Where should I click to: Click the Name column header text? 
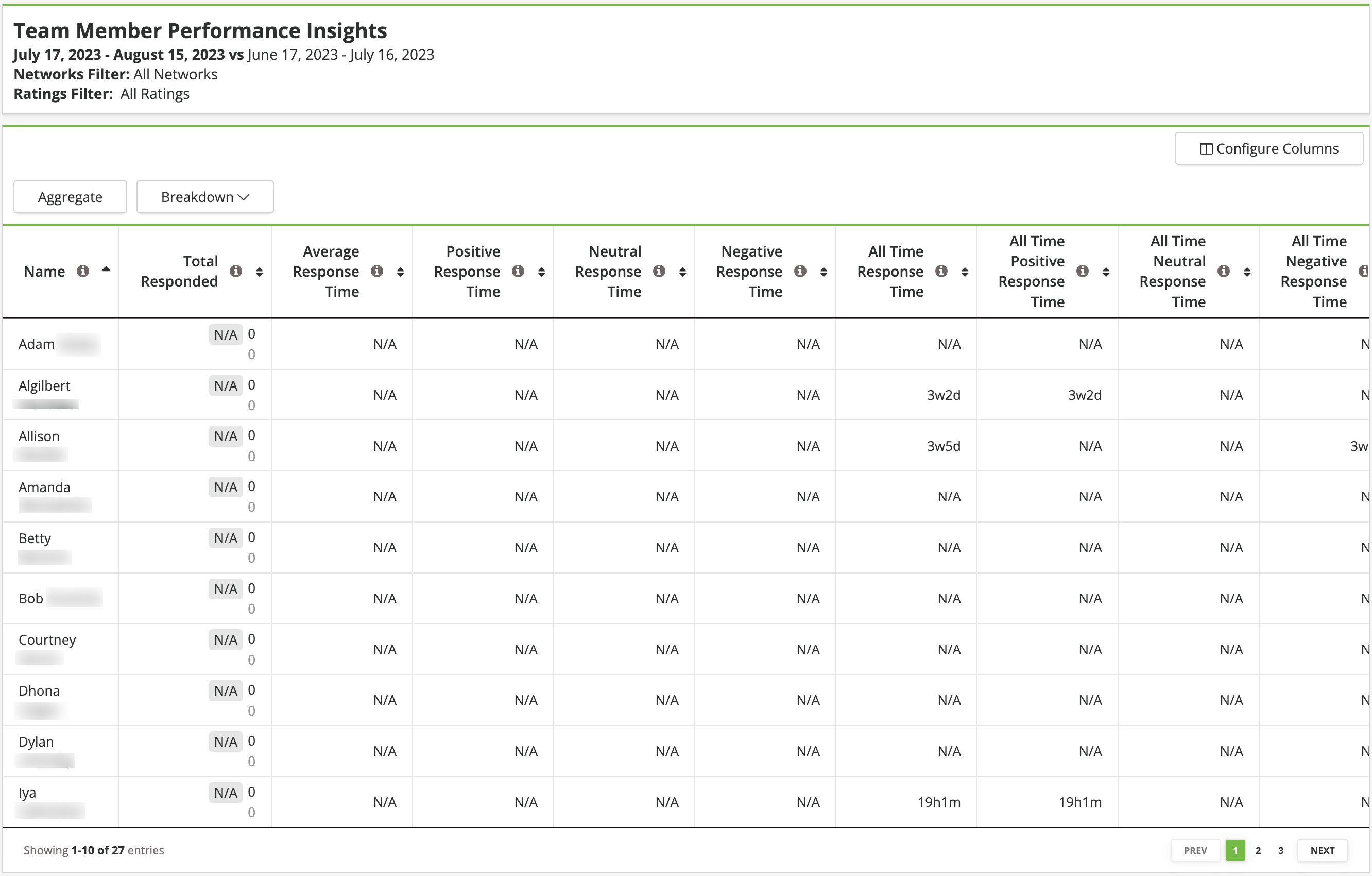click(x=44, y=271)
